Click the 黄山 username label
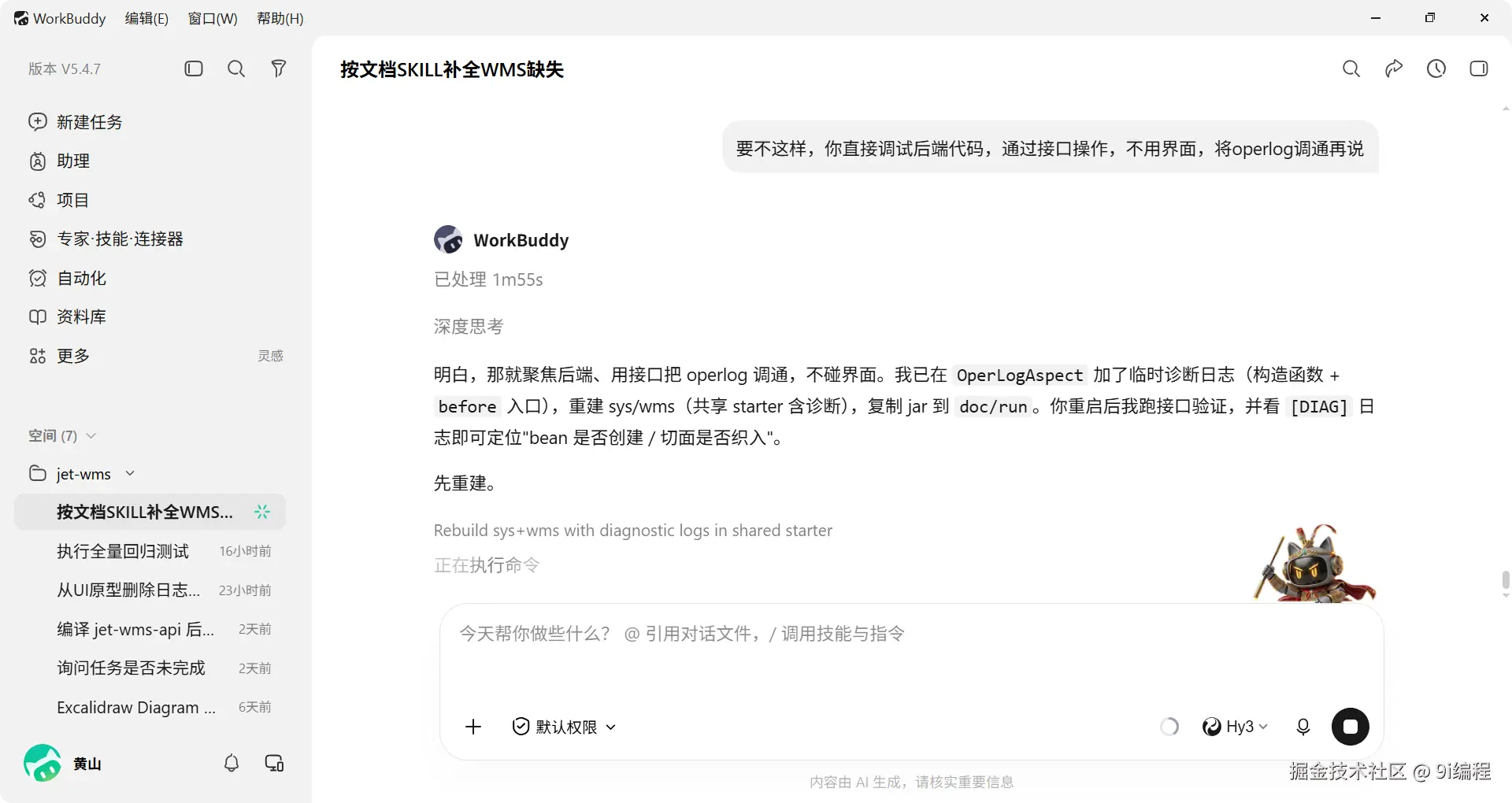The height and width of the screenshot is (803, 1512). pyautogui.click(x=87, y=764)
